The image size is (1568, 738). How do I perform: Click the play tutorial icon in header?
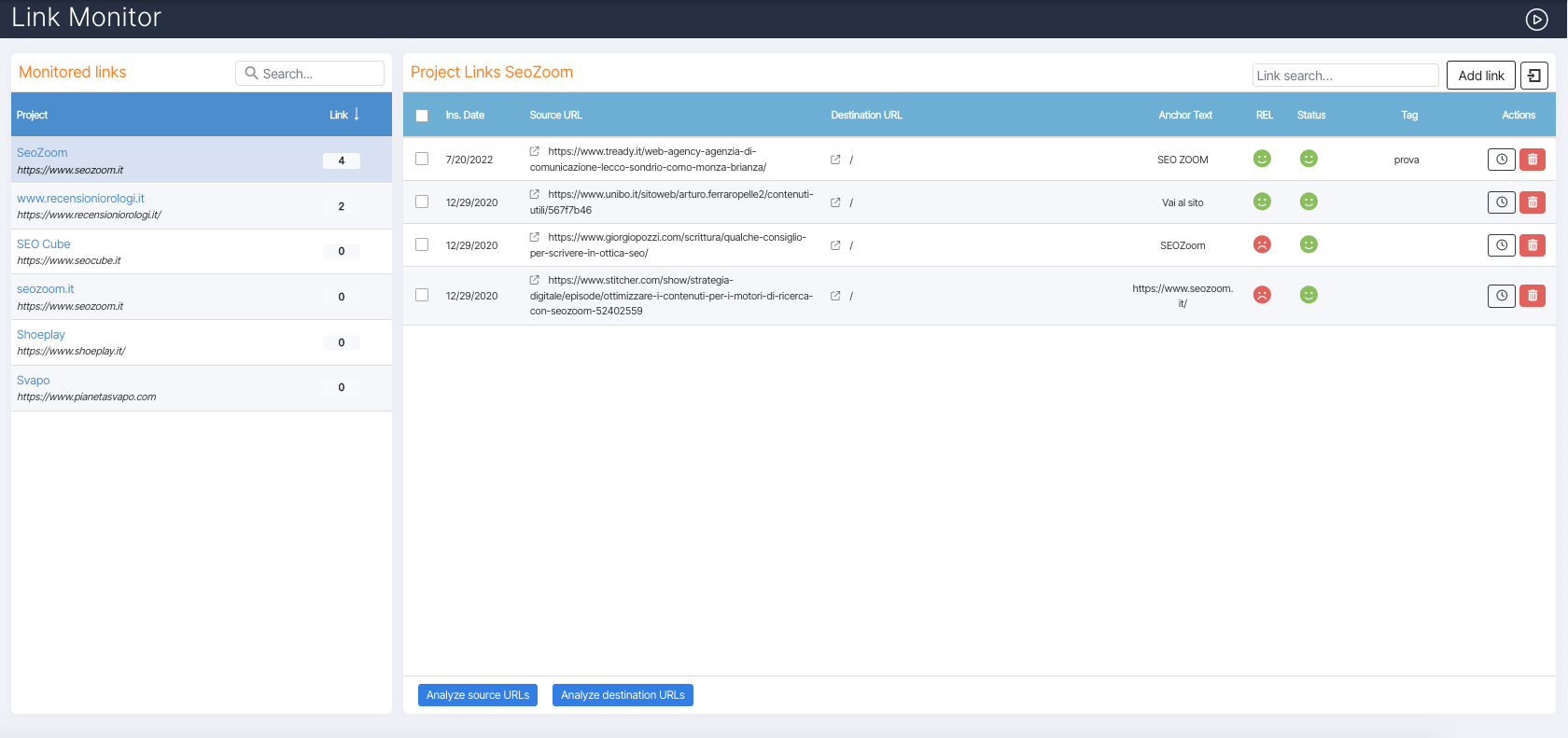(1536, 20)
